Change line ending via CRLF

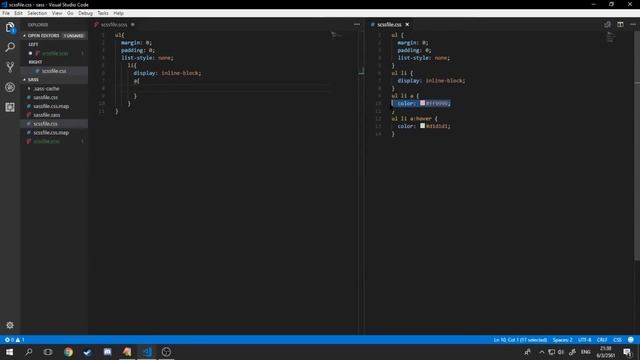click(602, 340)
